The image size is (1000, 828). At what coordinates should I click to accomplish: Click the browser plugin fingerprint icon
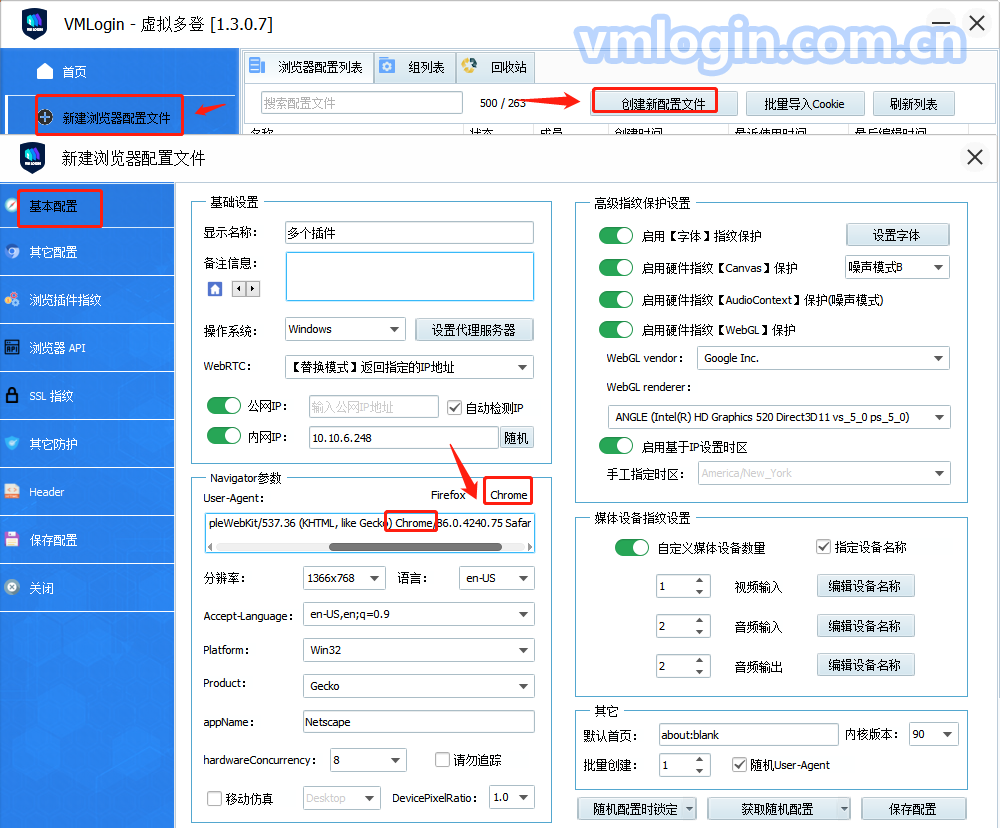coord(13,300)
